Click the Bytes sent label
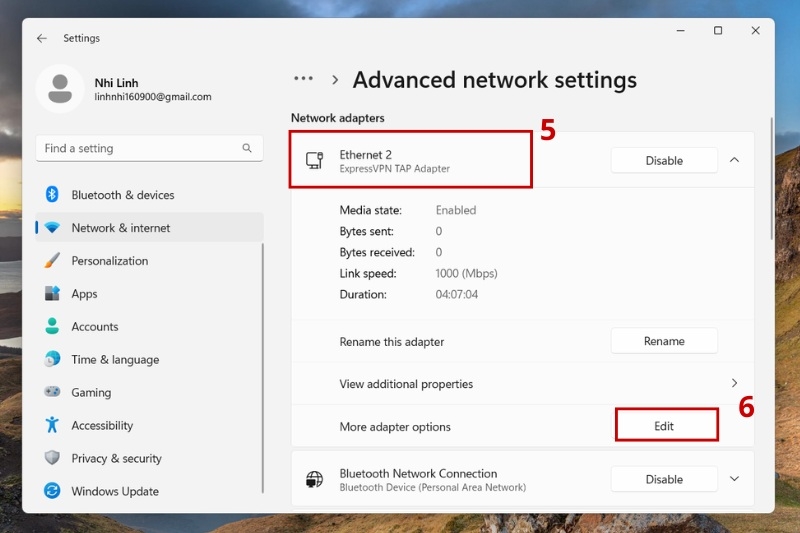The height and width of the screenshot is (533, 800). click(366, 231)
